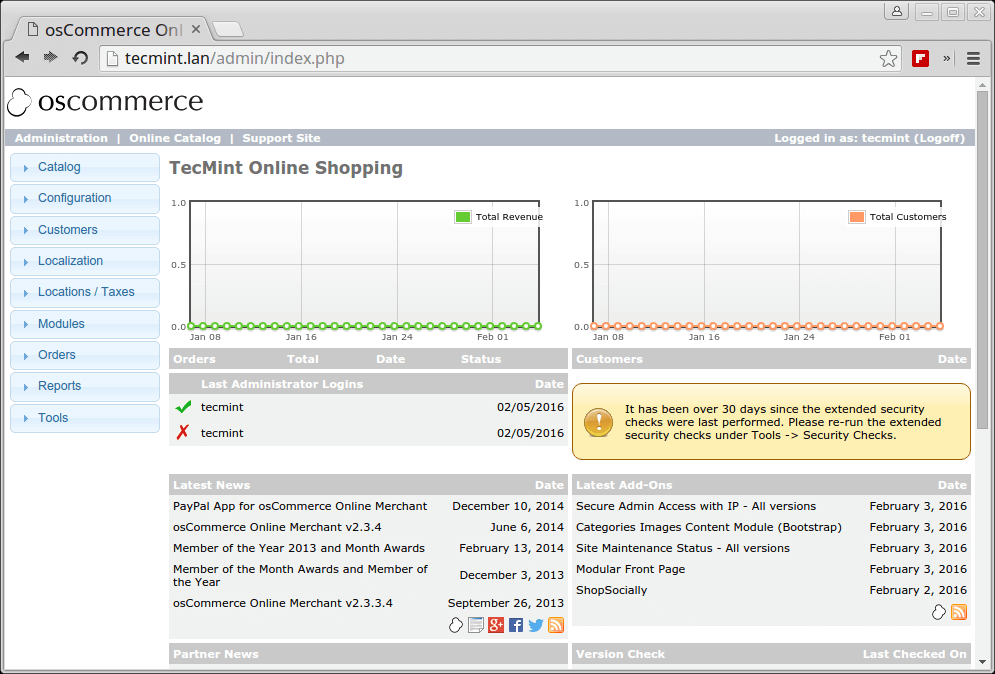Open the Chrome user profile button

(897, 11)
